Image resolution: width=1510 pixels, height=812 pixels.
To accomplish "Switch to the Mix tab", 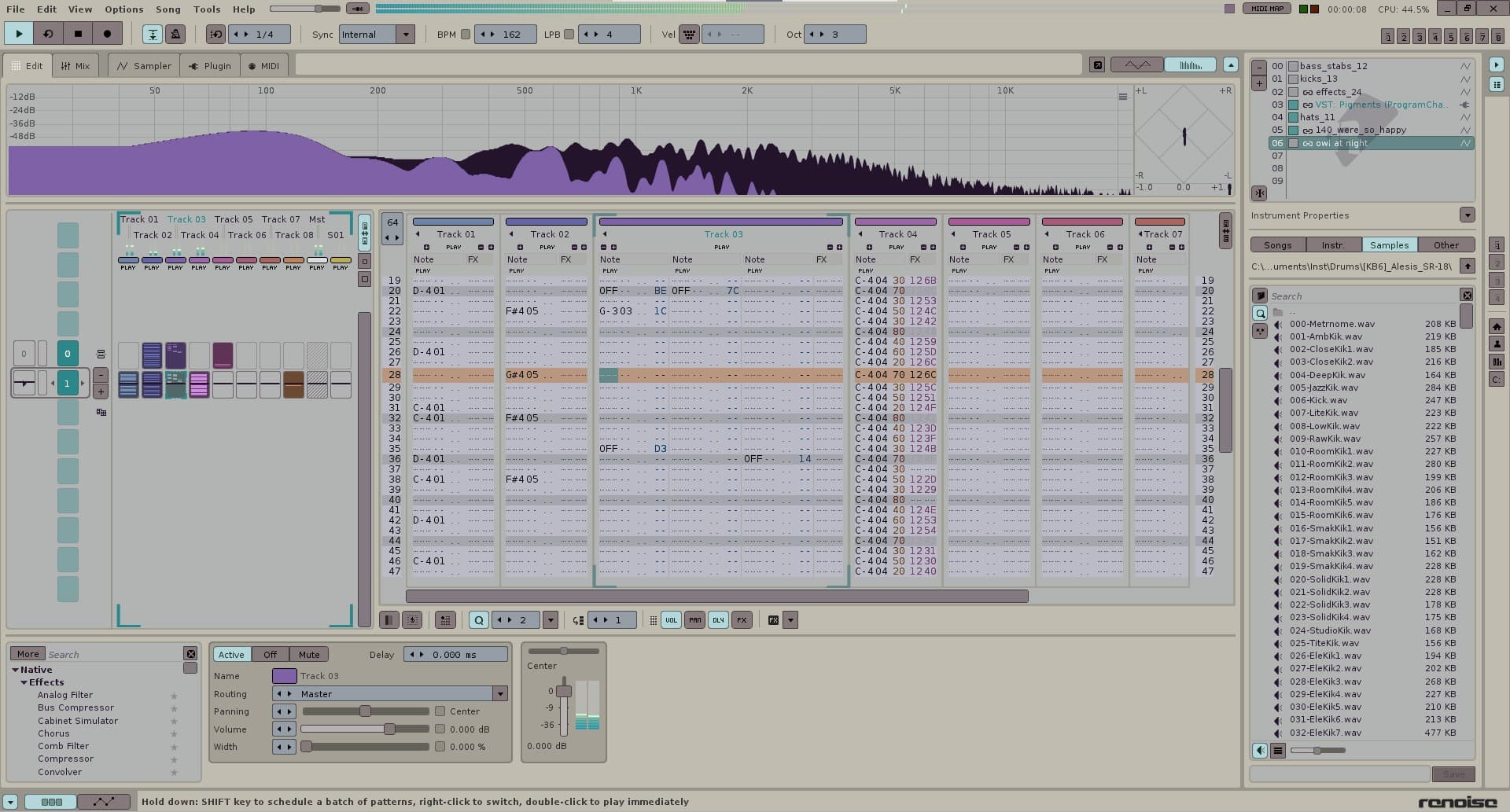I will click(75, 66).
